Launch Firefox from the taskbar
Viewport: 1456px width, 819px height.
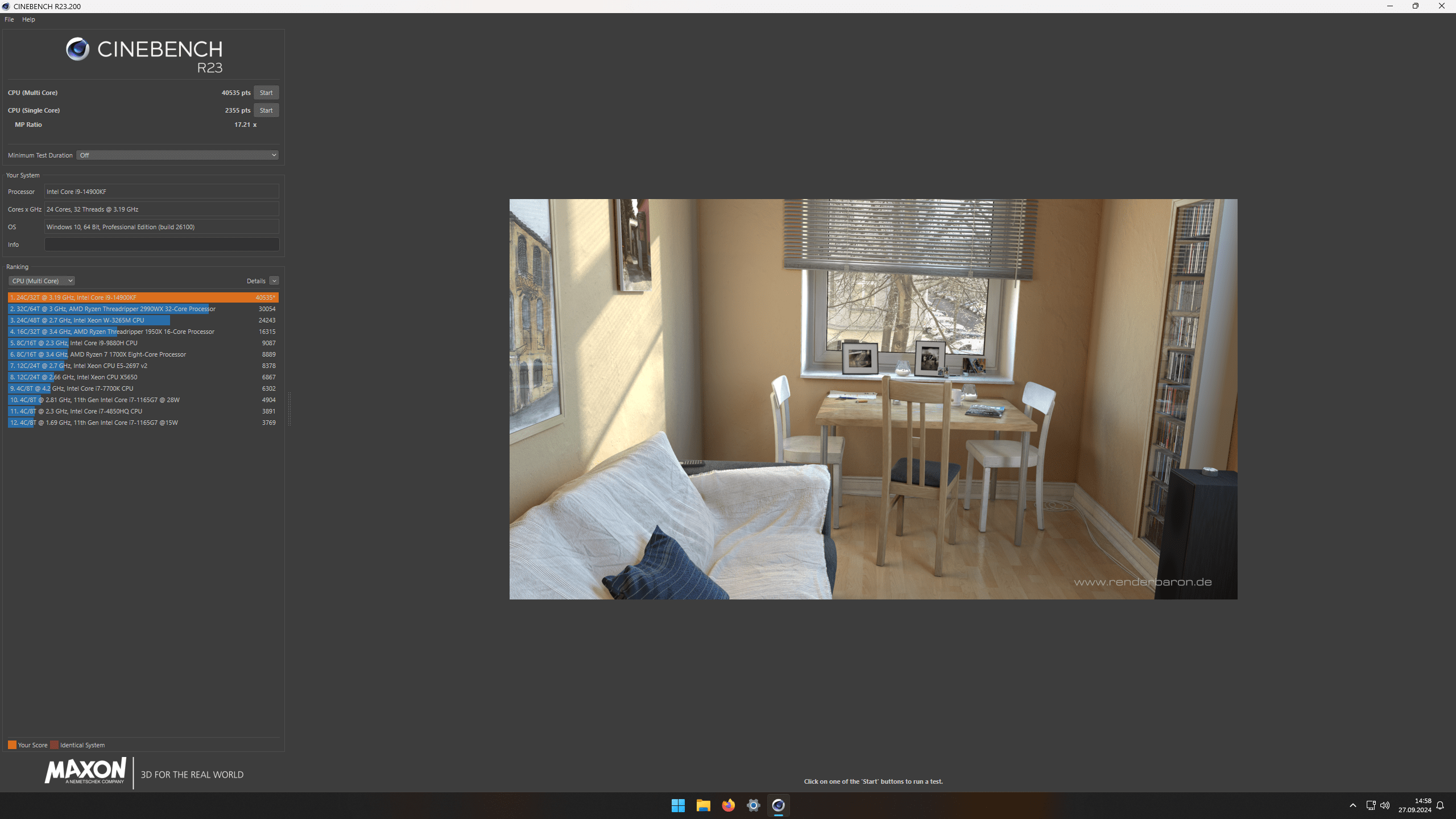click(728, 805)
